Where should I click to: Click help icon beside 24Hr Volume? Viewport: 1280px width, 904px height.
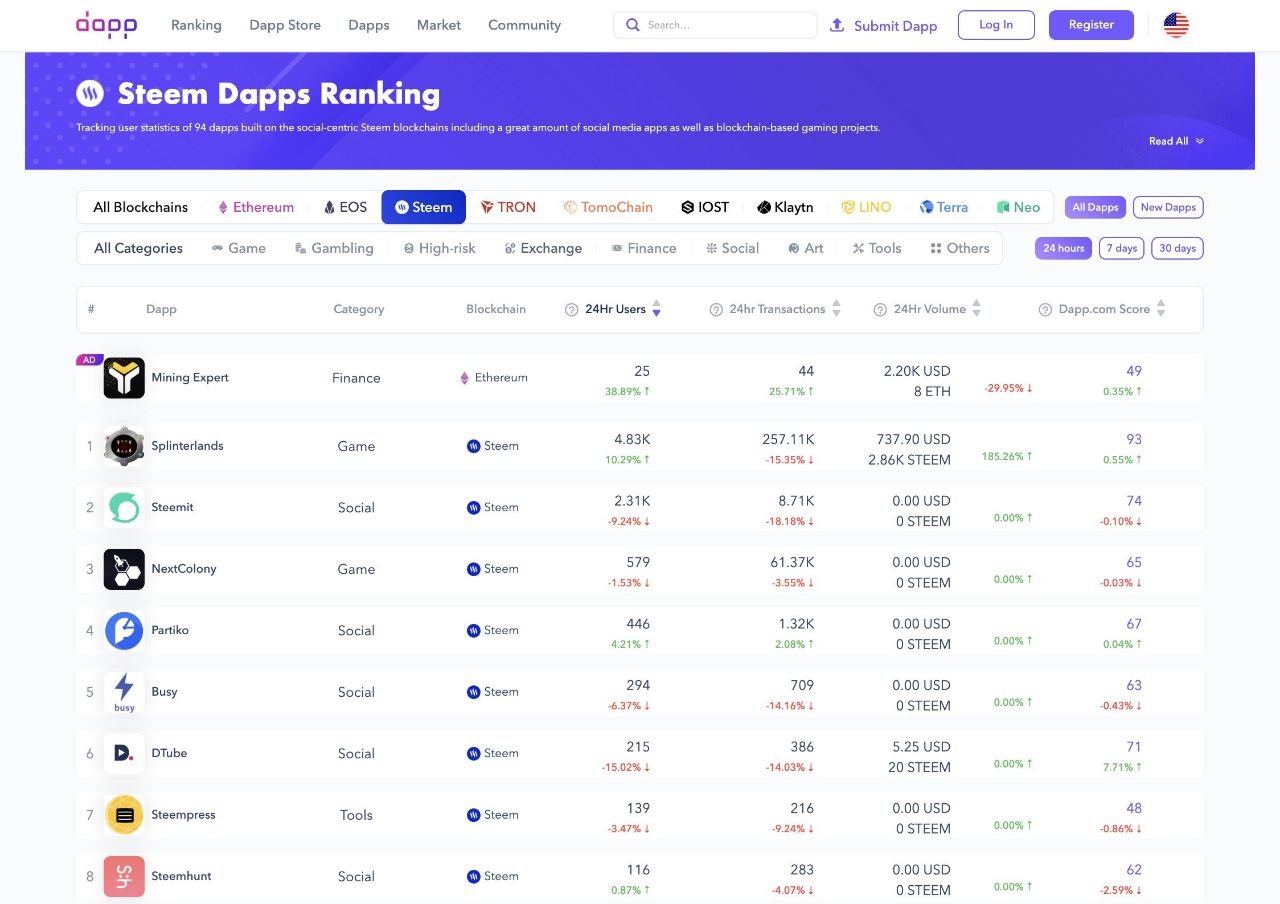(x=880, y=310)
